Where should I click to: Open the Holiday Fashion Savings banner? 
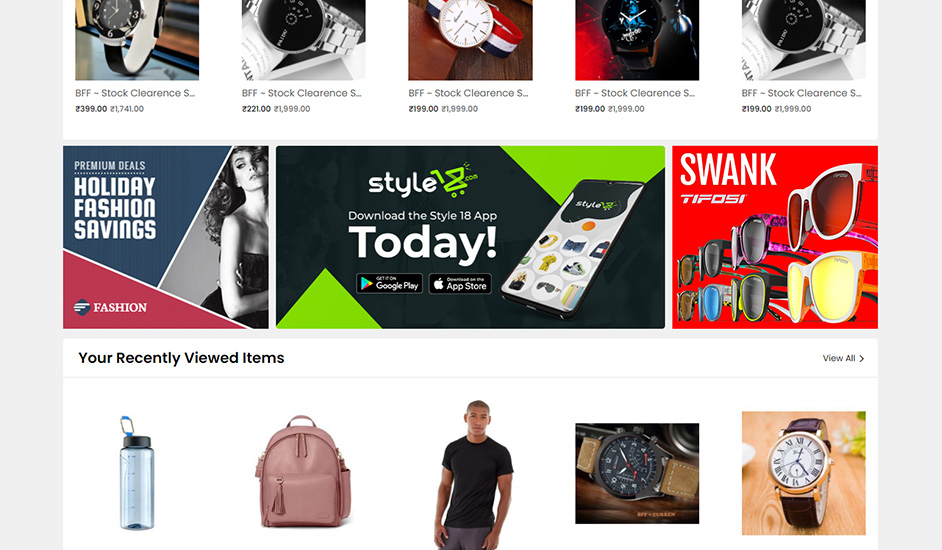point(166,237)
